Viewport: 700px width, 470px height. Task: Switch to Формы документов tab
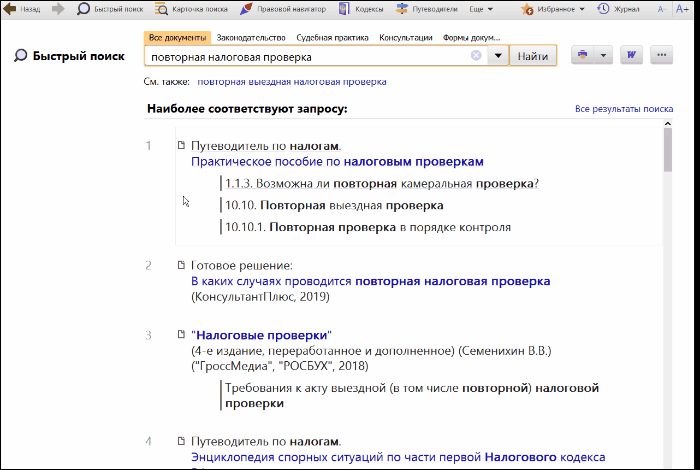tap(471, 37)
